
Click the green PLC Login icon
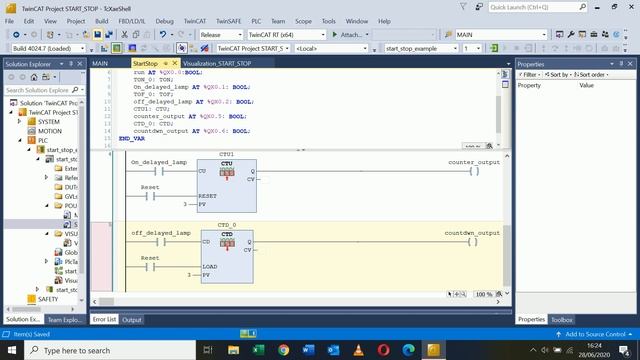click(494, 49)
